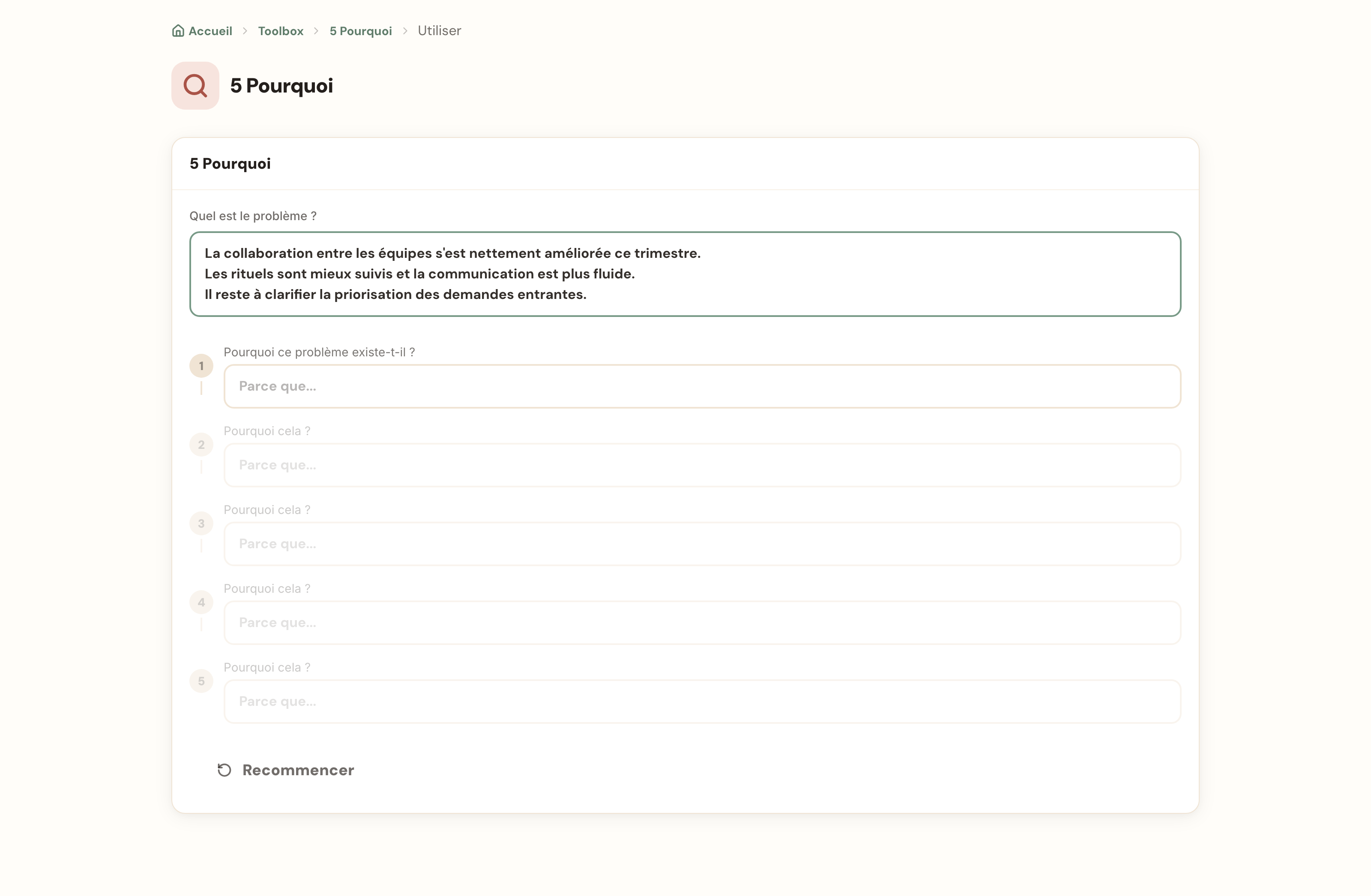Select step number 3 circle

click(202, 523)
